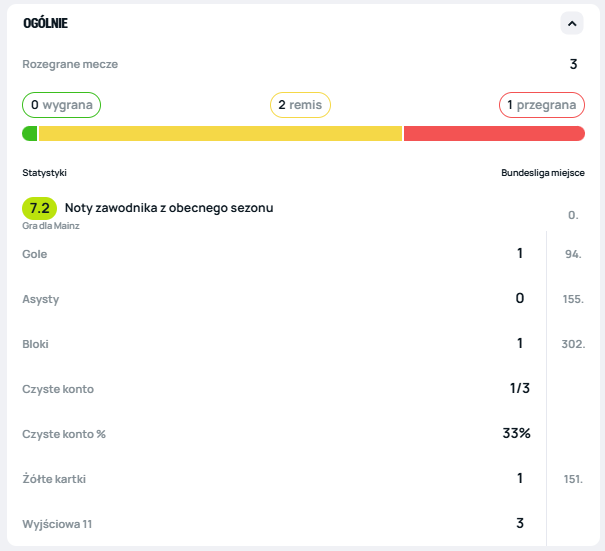Open 'Noty zawodnika z obecnego sezonu'
The image size is (605, 551).
[169, 208]
